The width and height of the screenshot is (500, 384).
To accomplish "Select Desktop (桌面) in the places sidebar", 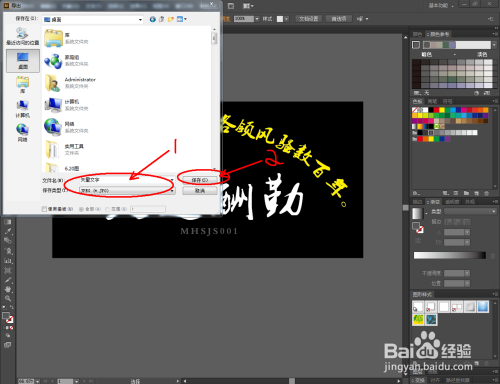I will pyautogui.click(x=23, y=61).
